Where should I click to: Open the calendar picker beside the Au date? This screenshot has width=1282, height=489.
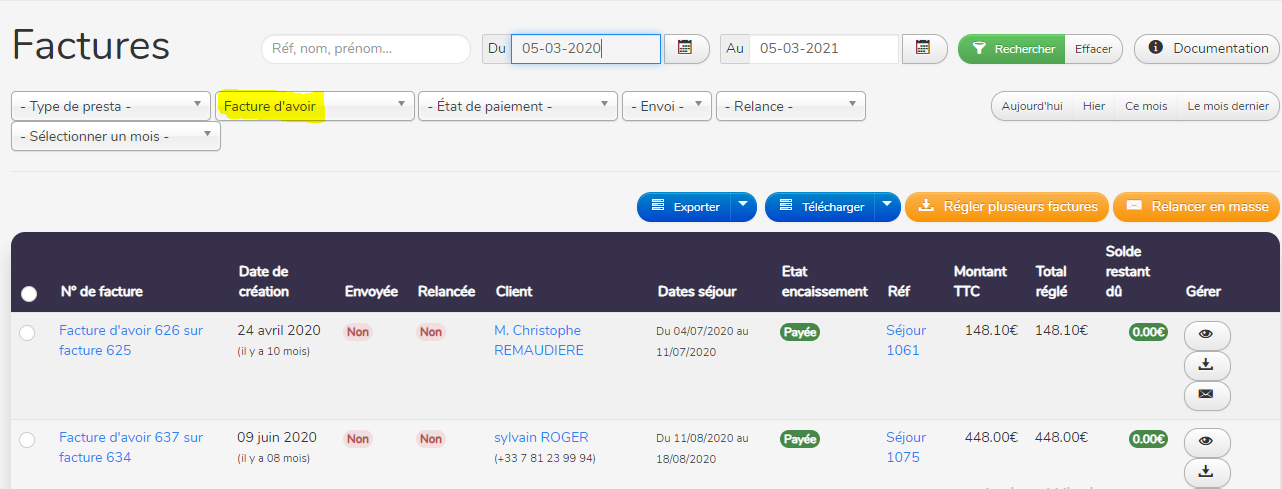click(923, 48)
